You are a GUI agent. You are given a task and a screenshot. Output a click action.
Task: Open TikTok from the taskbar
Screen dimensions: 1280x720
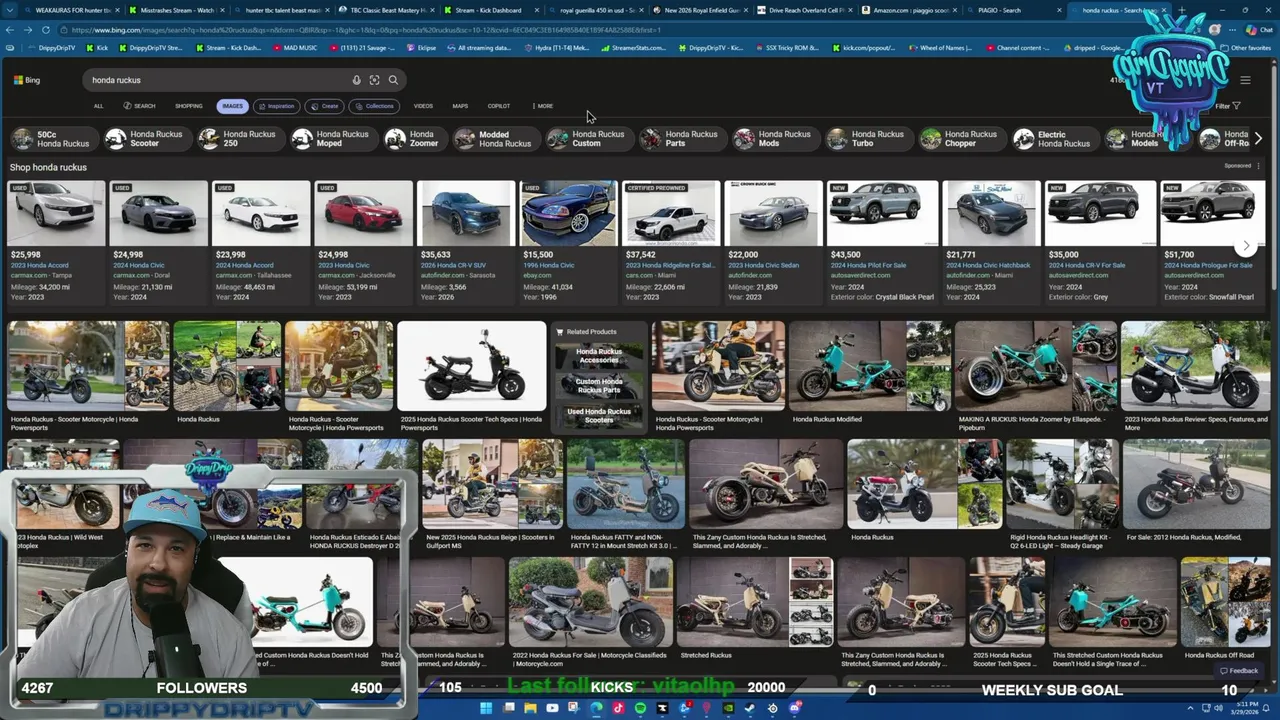(x=618, y=708)
